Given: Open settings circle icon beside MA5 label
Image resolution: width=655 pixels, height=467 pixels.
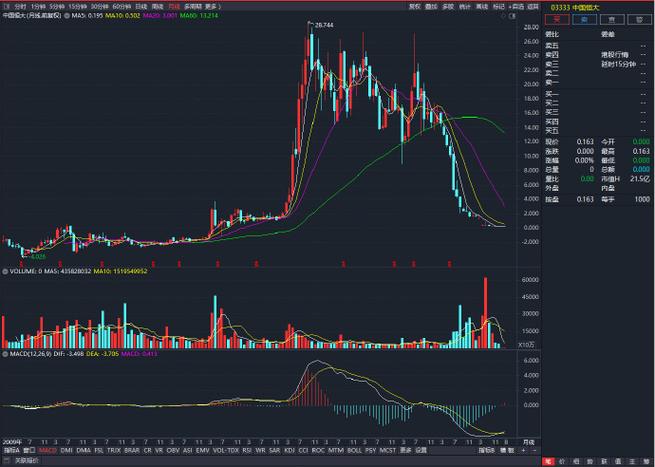Looking at the screenshot, I should pos(67,15).
